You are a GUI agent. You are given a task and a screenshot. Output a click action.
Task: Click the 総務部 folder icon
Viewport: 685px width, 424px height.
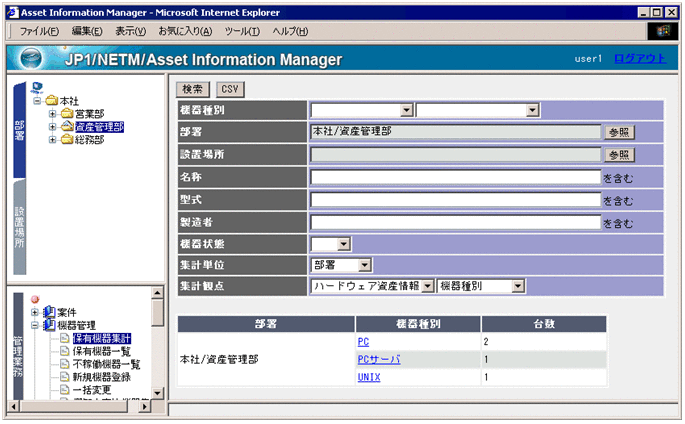pos(67,139)
